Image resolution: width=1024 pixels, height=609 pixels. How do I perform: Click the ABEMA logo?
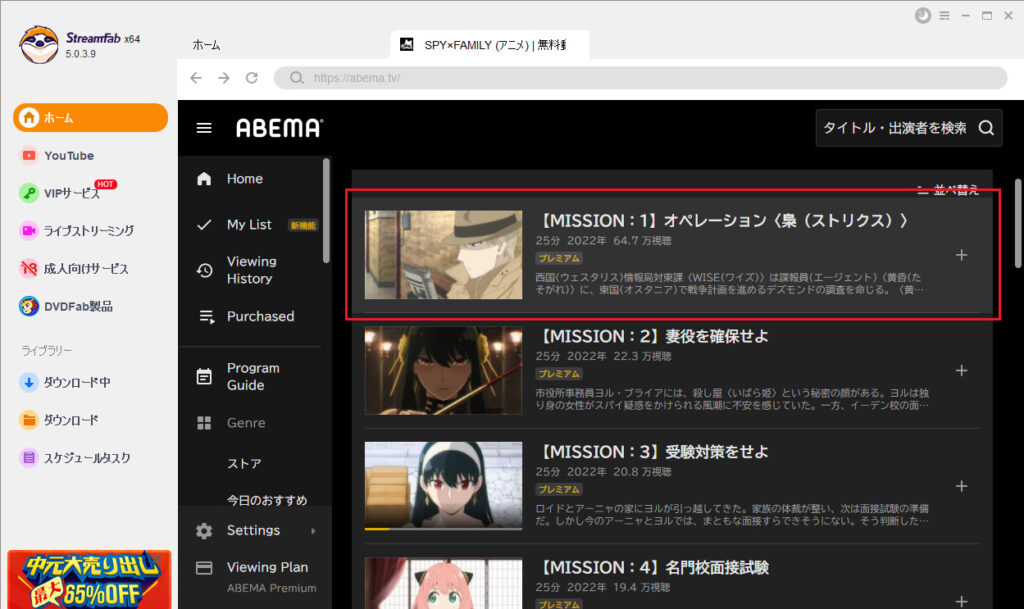point(279,128)
